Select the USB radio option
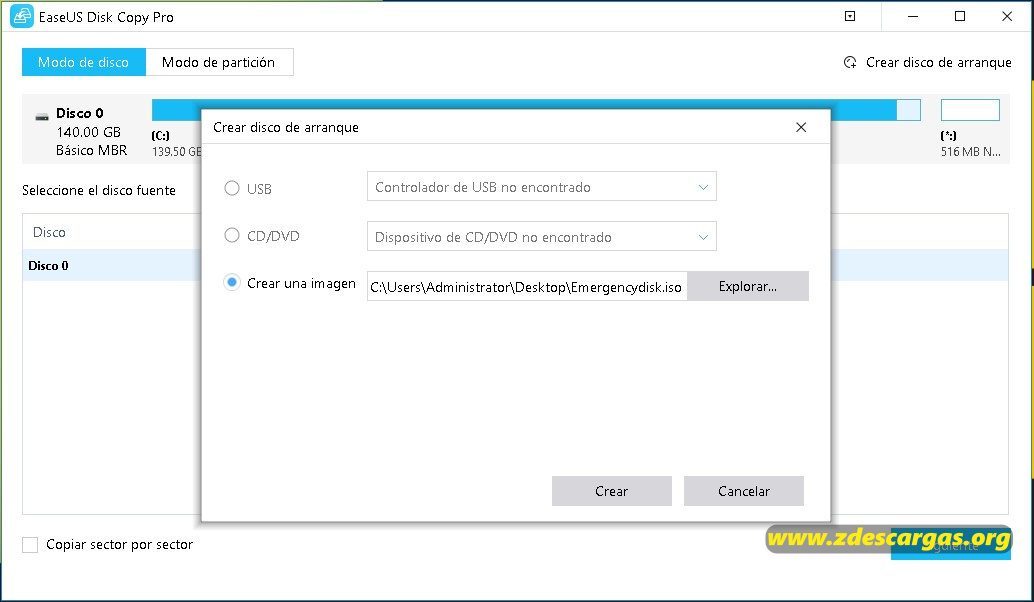1034x602 pixels. coord(232,189)
